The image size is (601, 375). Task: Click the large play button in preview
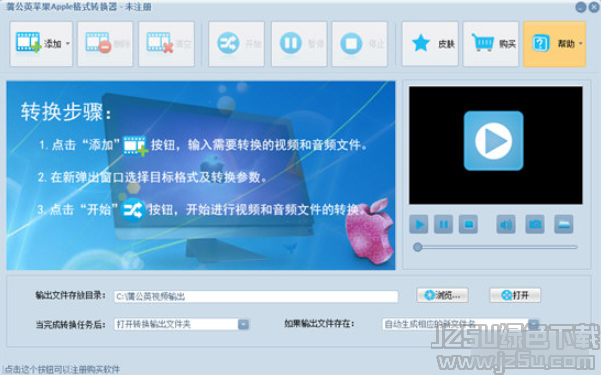click(x=494, y=141)
